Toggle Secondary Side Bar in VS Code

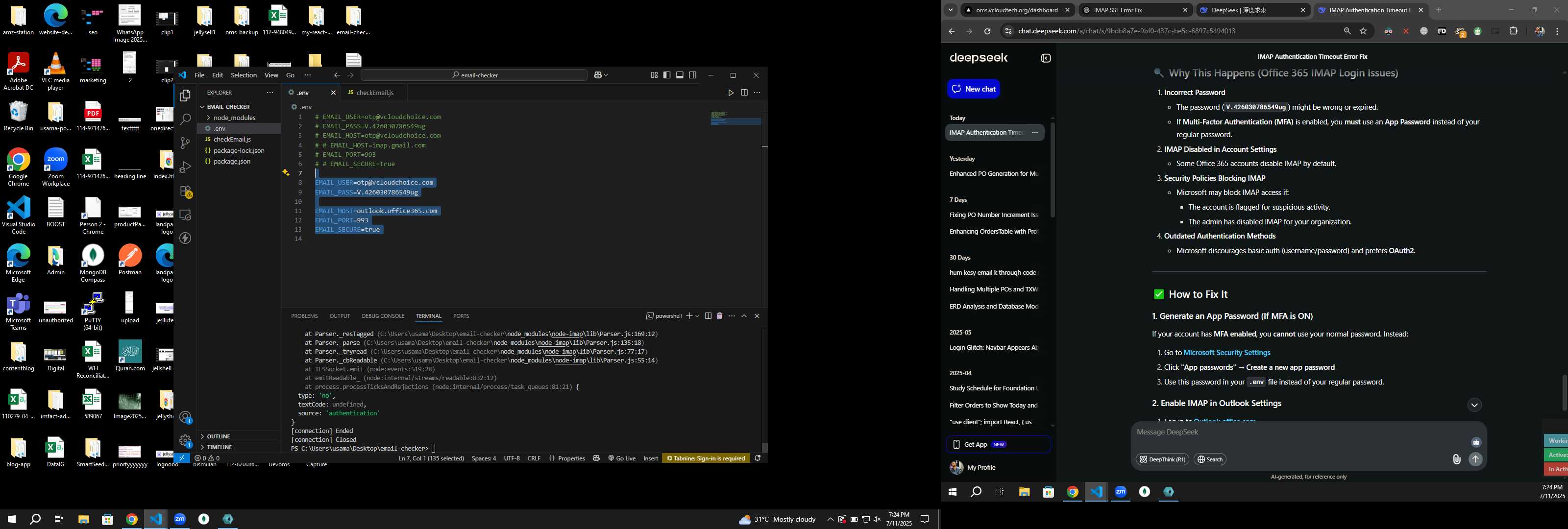pos(692,75)
